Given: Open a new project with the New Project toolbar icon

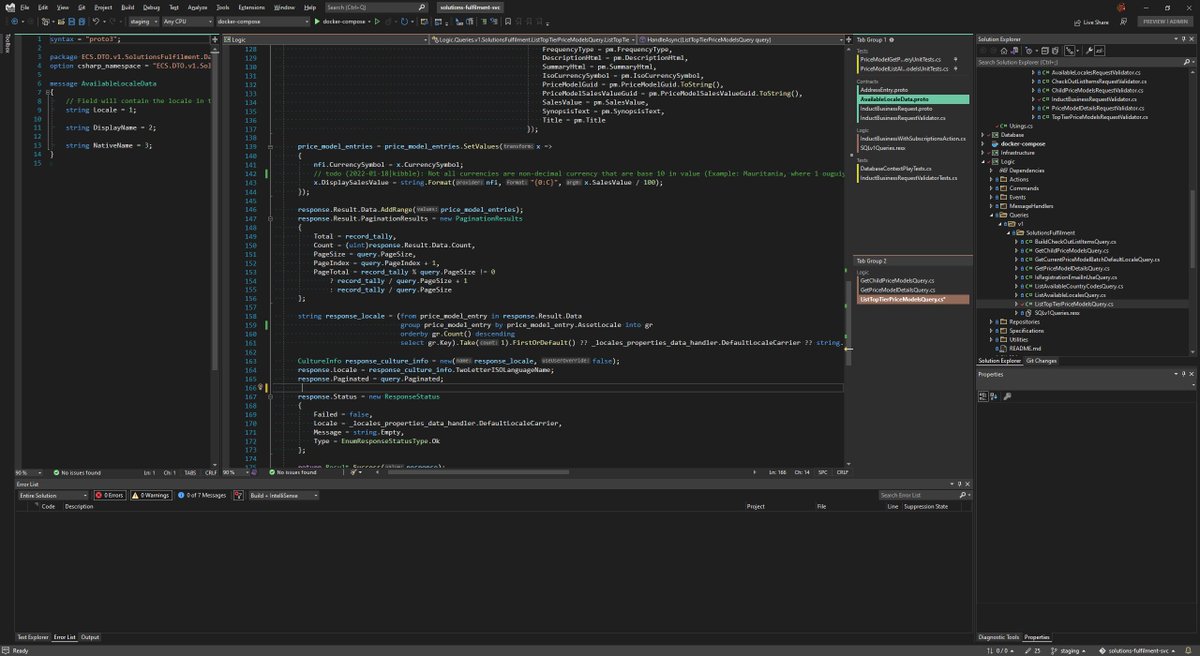Looking at the screenshot, I should (44, 20).
